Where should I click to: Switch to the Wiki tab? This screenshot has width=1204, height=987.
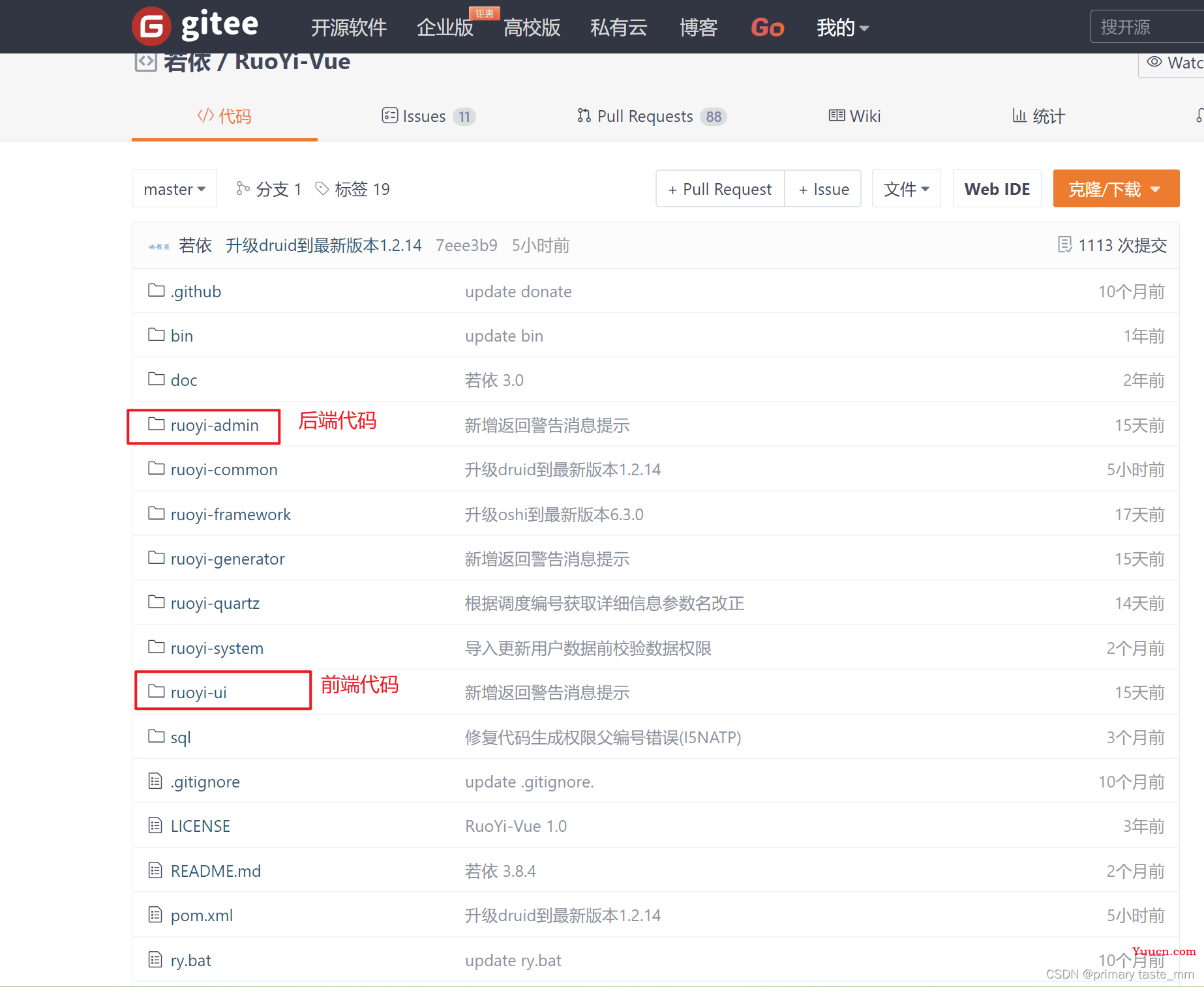tap(854, 116)
